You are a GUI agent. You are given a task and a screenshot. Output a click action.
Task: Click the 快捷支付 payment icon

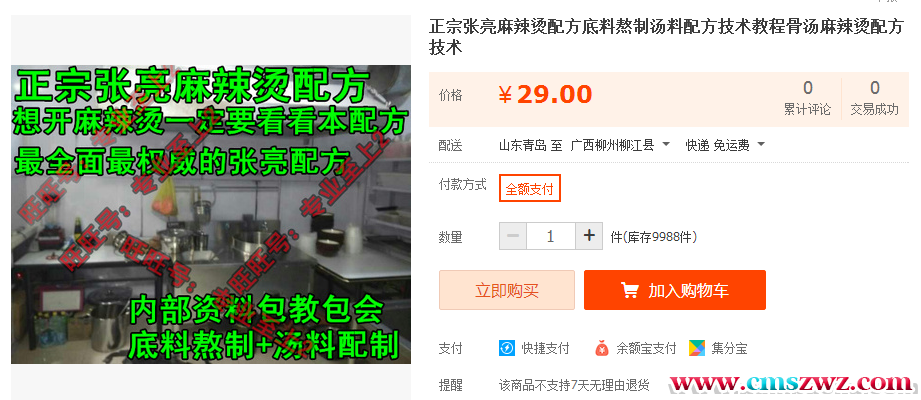pos(506,348)
